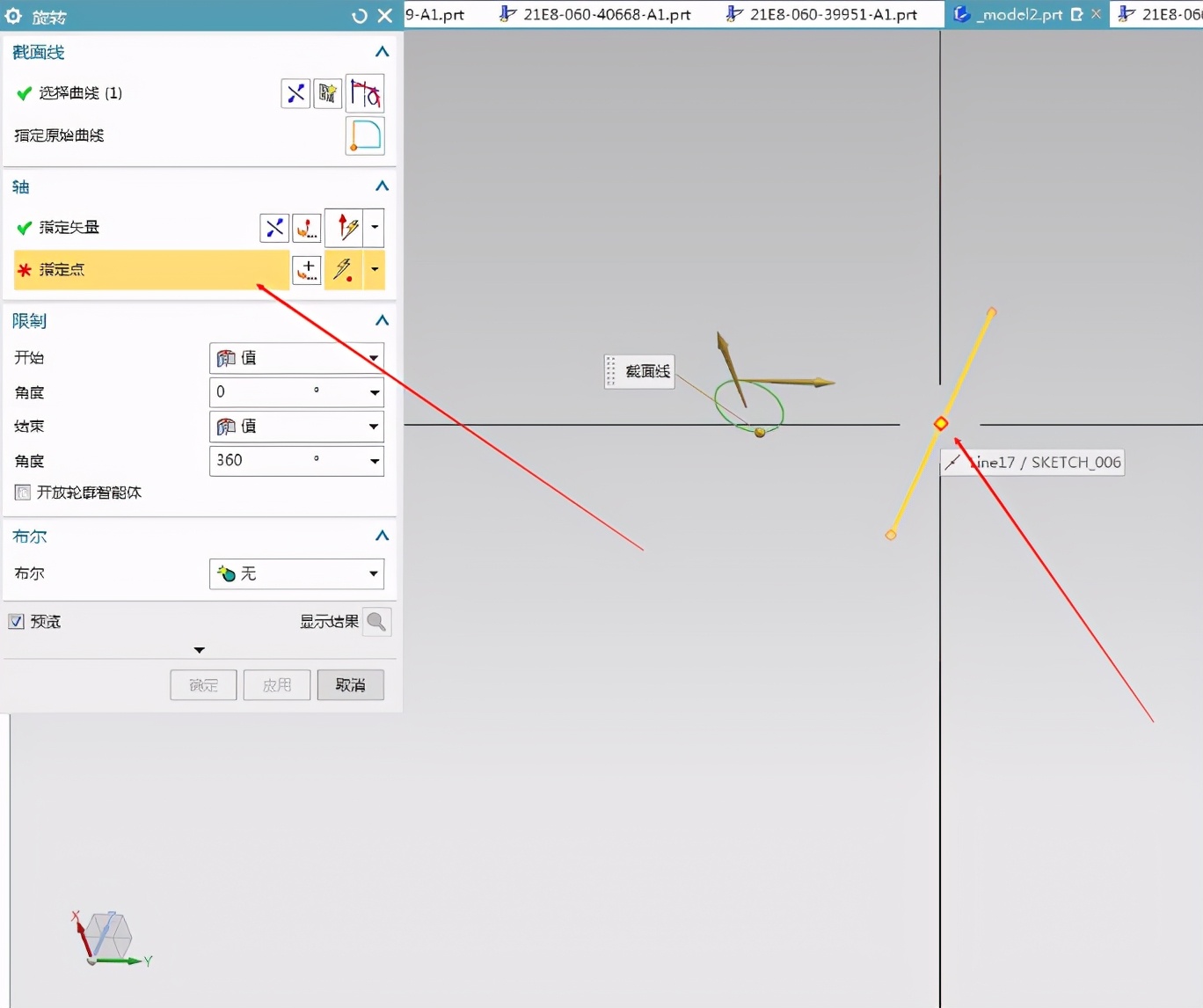Click the end angle field showing 360
1203x1008 pixels.
point(287,460)
